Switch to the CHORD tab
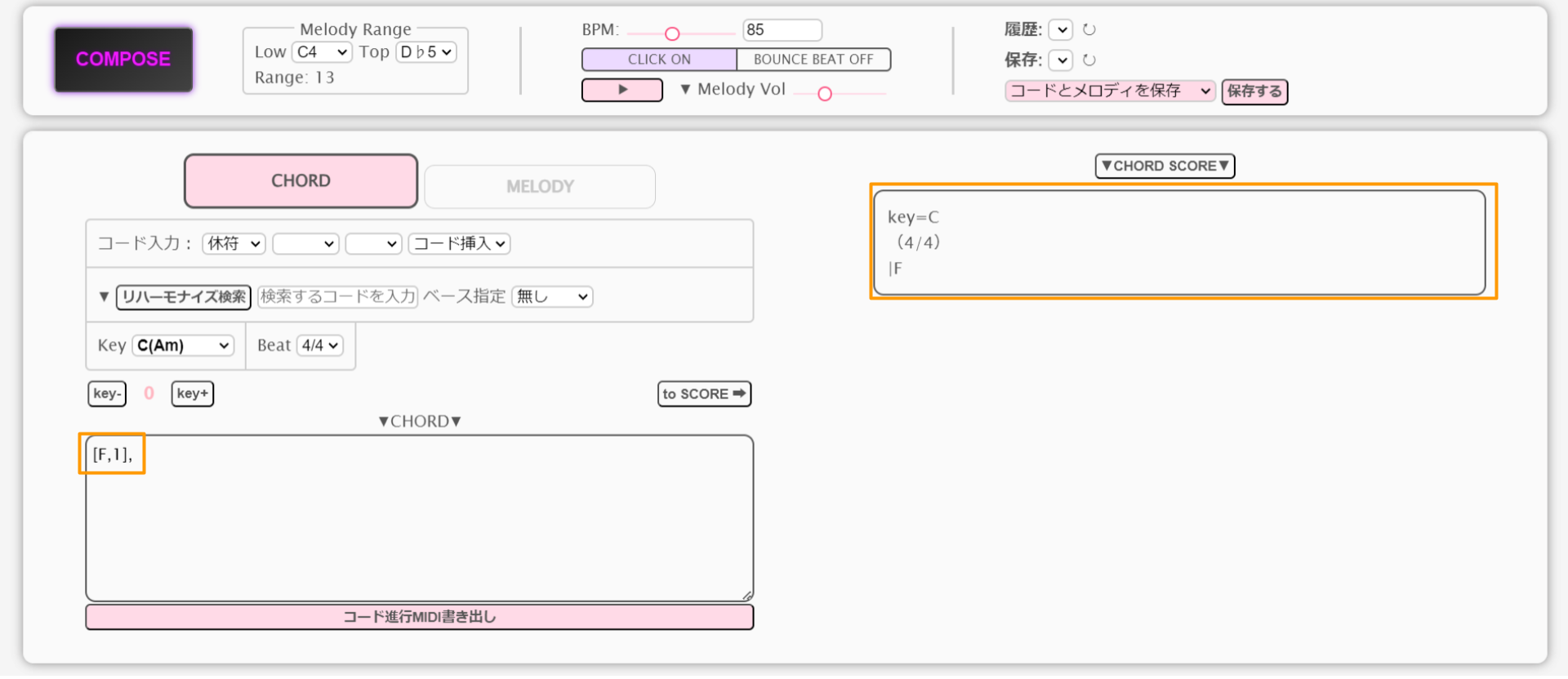The image size is (1568, 679). (301, 181)
